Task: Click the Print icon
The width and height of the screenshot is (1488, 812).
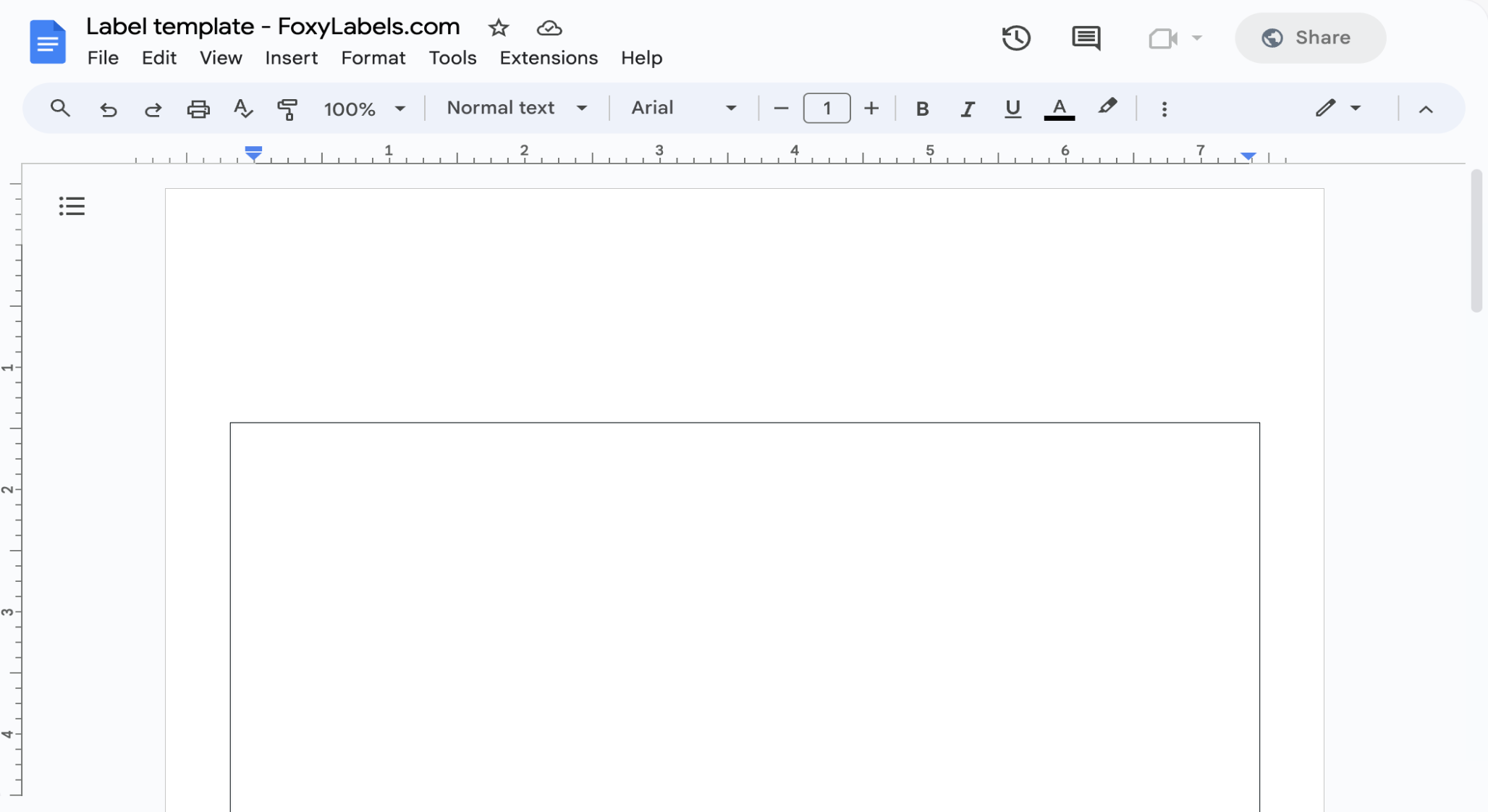Action: pyautogui.click(x=198, y=109)
